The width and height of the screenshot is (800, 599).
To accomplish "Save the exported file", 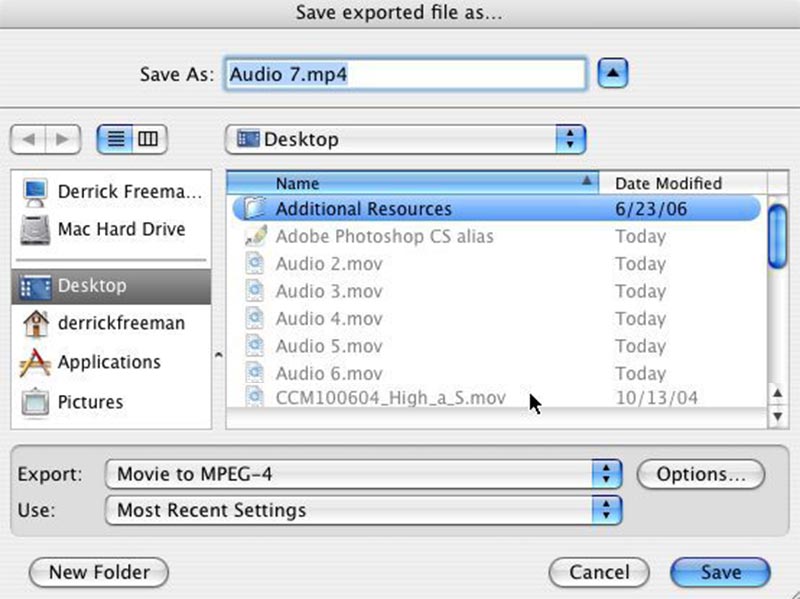I will pyautogui.click(x=720, y=572).
